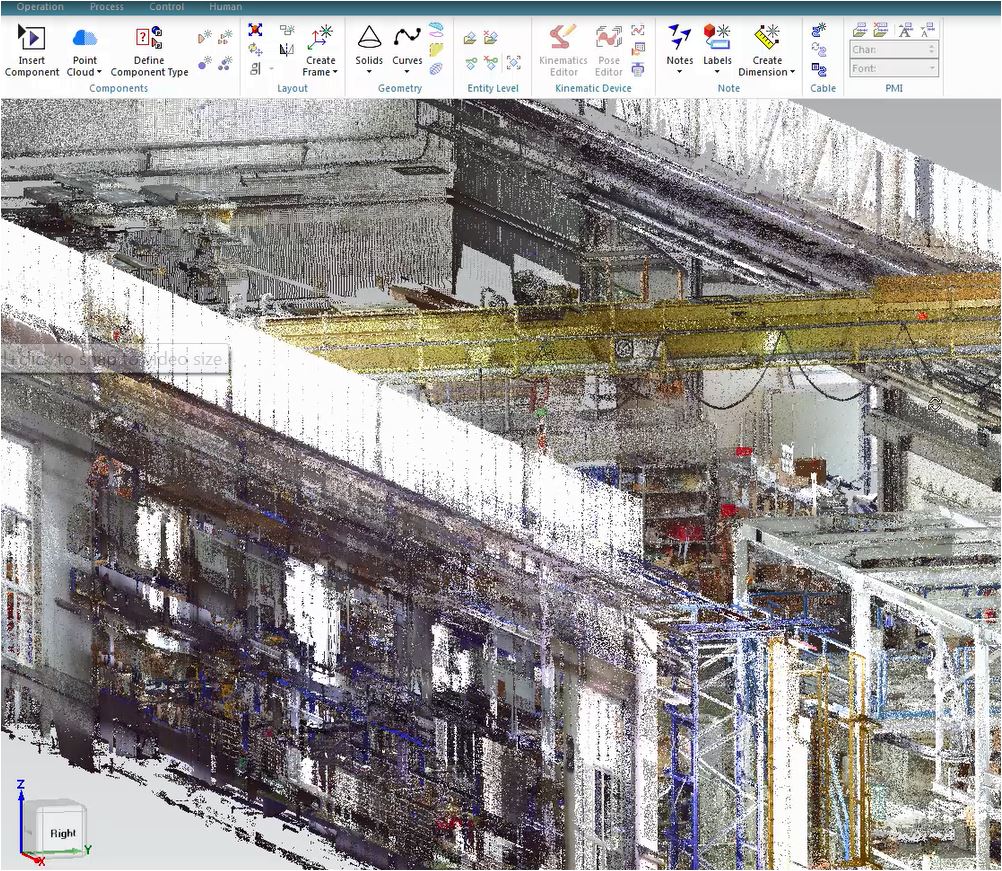Click Define Component Type
The image size is (1002, 871).
149,50
